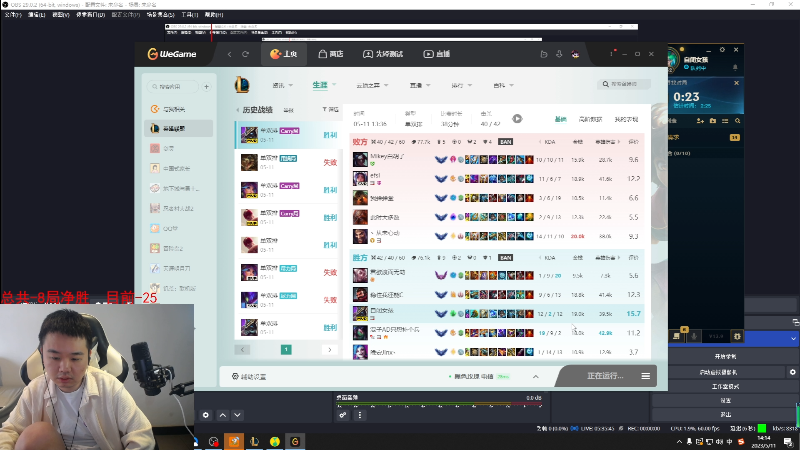Open WeGame bottom-bar hamburger menu
The width and height of the screenshot is (800, 450).
click(x=645, y=376)
